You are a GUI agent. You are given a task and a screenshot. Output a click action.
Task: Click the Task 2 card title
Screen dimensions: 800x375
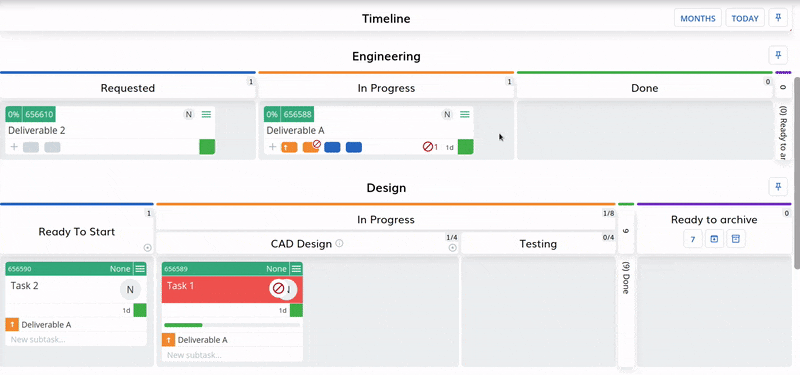pyautogui.click(x=24, y=286)
